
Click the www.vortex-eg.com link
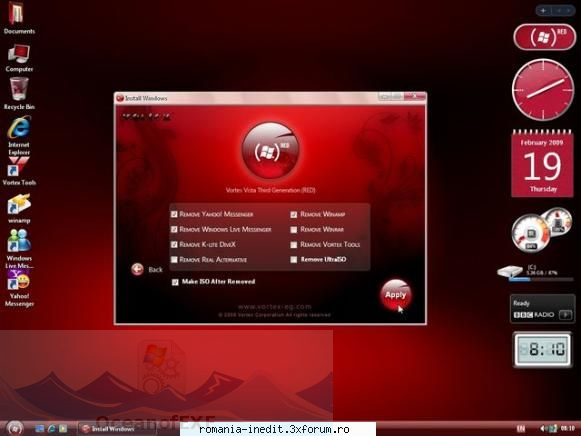coord(275,307)
